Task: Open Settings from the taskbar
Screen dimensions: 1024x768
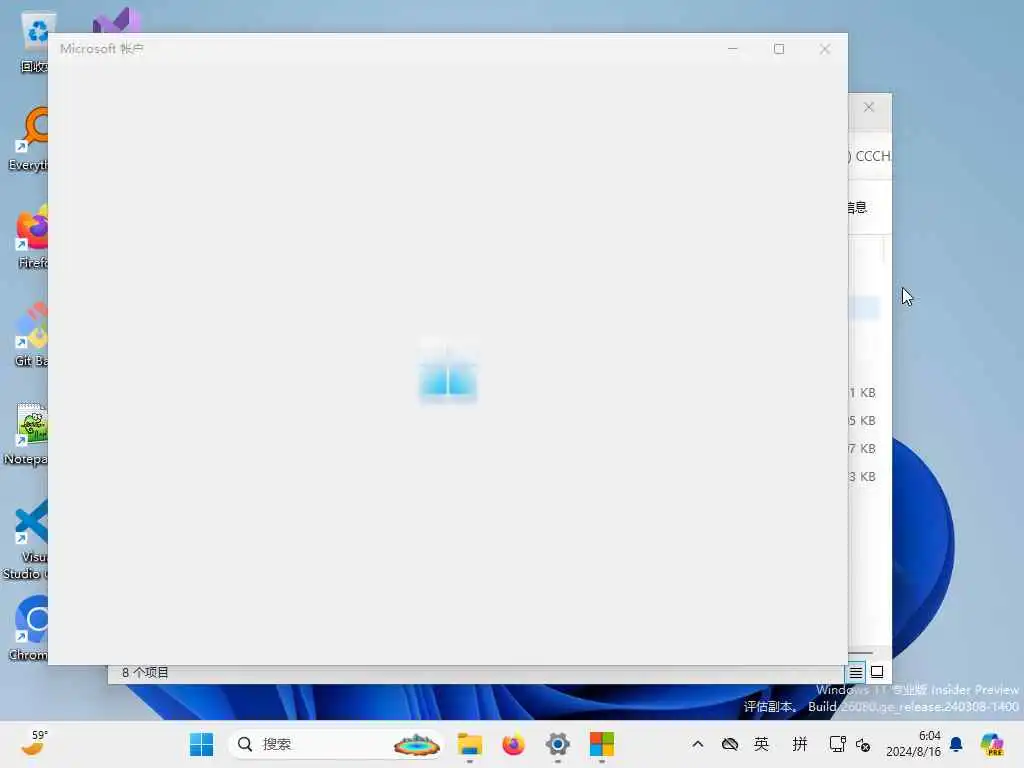Action: click(x=558, y=744)
